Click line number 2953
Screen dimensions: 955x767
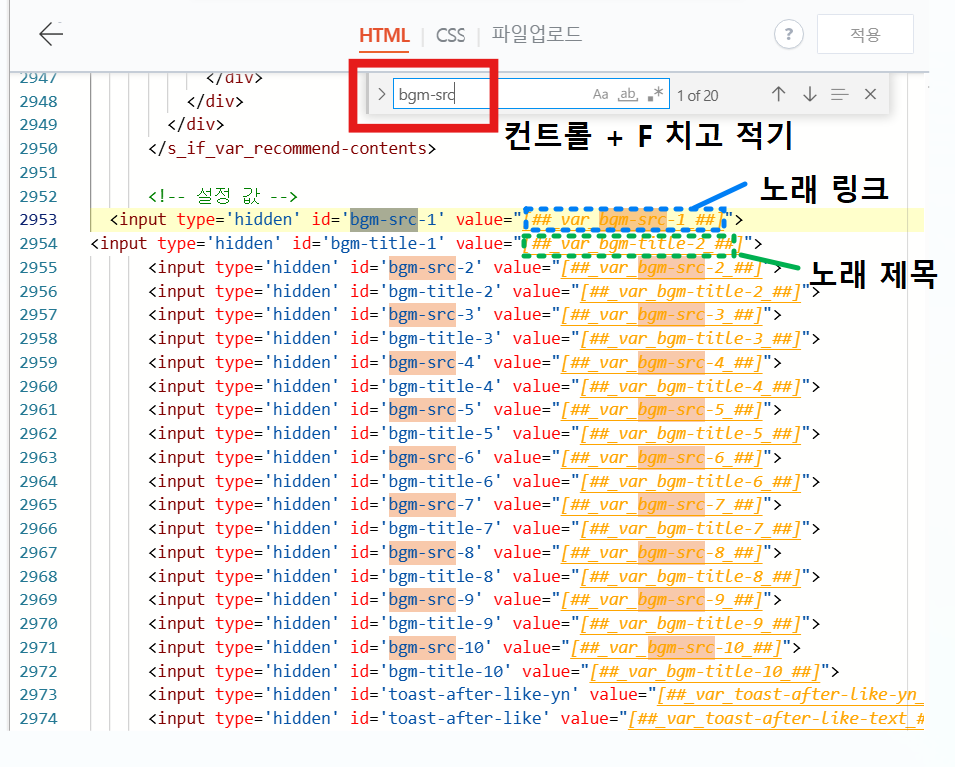pos(38,219)
